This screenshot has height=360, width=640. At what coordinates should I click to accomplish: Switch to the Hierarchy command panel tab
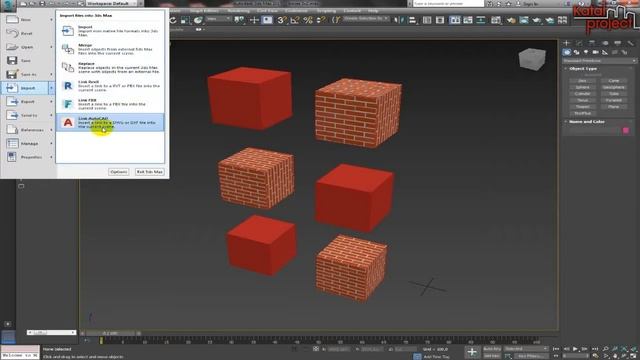[x=592, y=43]
